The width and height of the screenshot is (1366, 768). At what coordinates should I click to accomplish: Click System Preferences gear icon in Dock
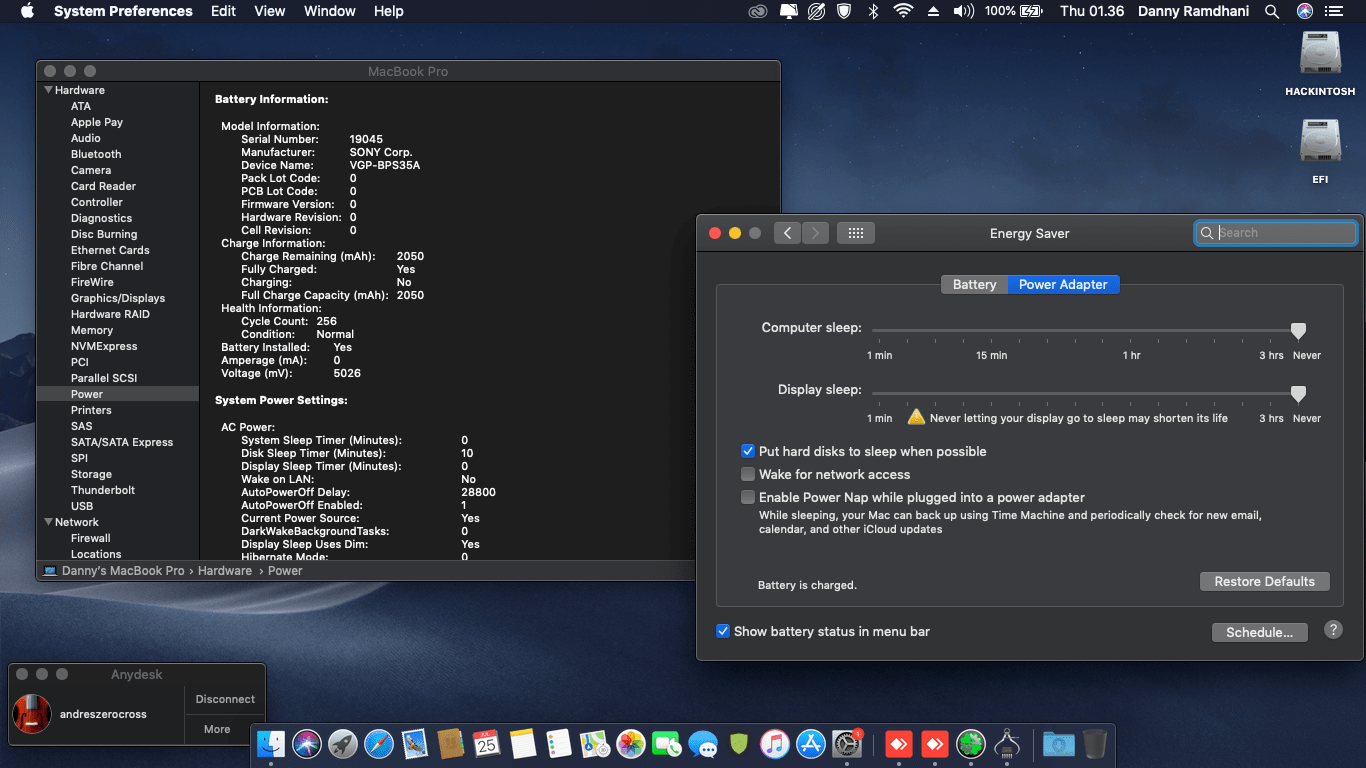coord(847,744)
